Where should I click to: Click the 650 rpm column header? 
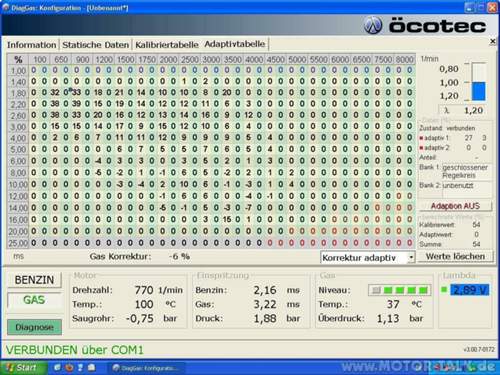click(x=61, y=60)
